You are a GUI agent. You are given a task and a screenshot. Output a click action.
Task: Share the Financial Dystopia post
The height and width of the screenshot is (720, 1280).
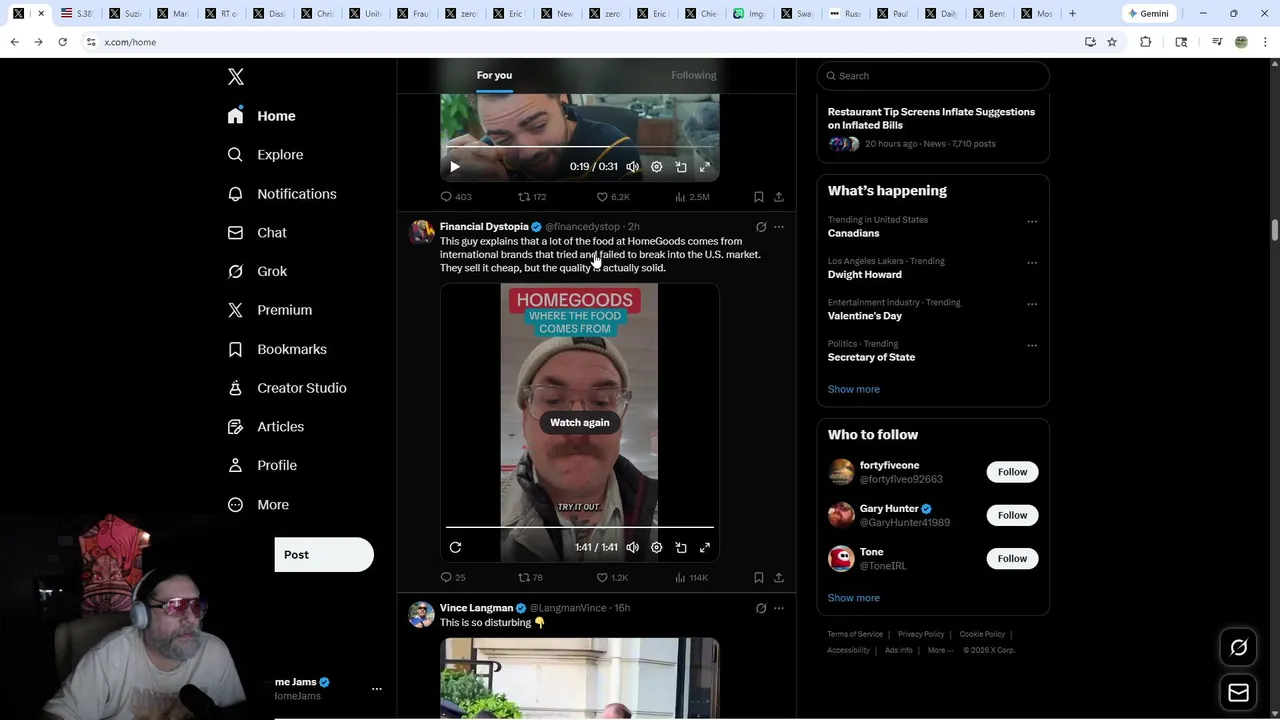(x=779, y=577)
